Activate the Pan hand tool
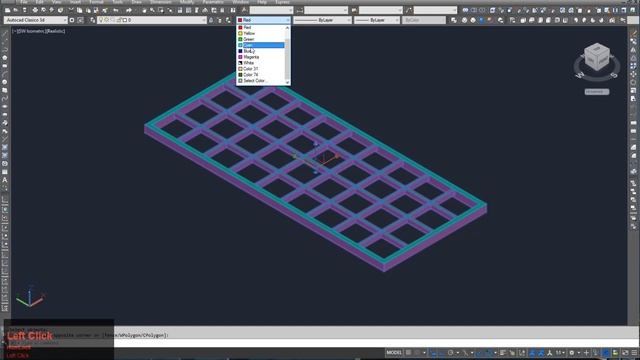Screen dimensions: 640x360 pyautogui.click(x=144, y=10)
